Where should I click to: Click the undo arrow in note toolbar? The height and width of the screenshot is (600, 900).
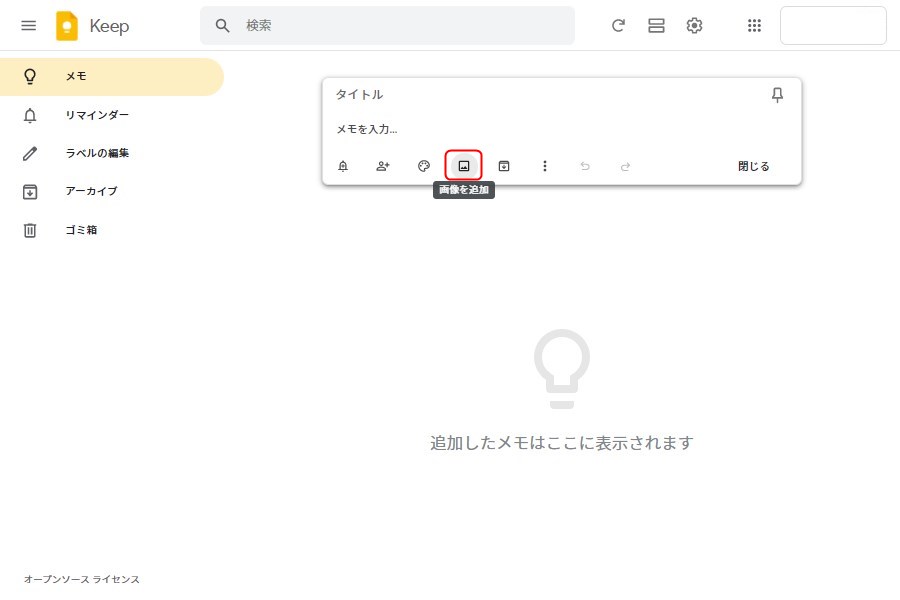pos(585,166)
